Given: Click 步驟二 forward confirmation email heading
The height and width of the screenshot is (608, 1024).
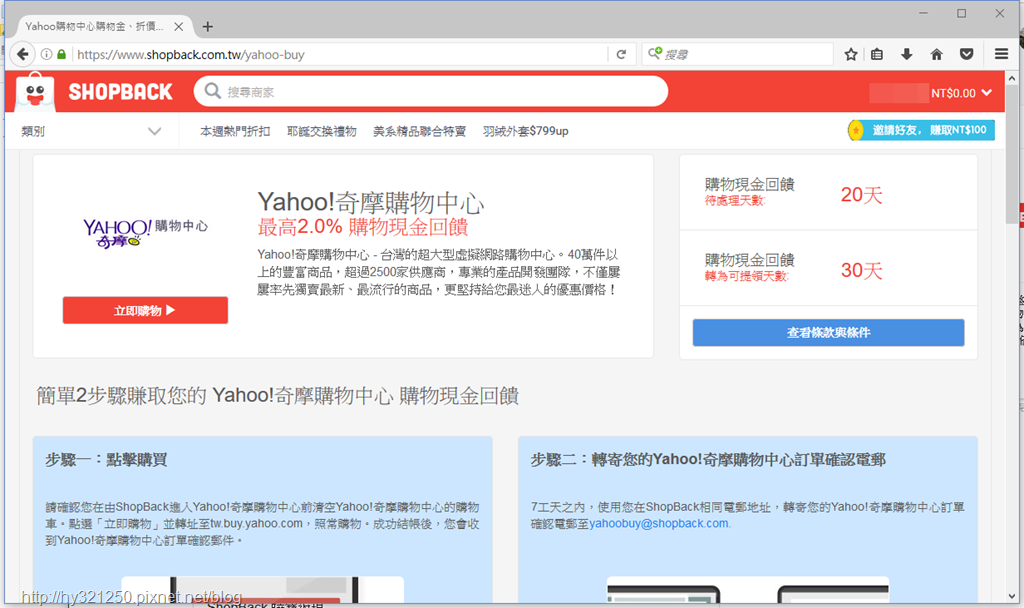Looking at the screenshot, I should tap(708, 460).
